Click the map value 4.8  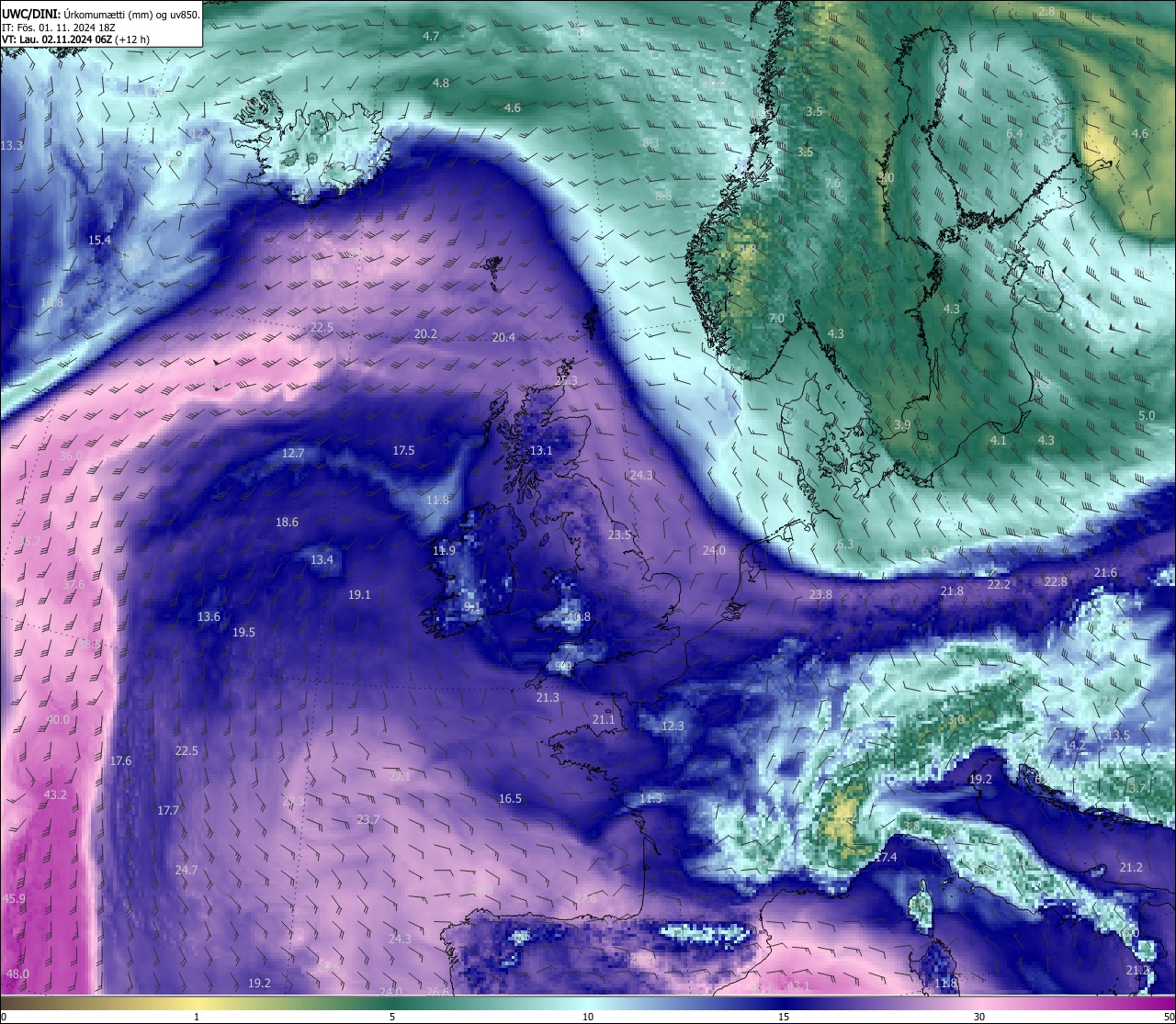pos(441,83)
